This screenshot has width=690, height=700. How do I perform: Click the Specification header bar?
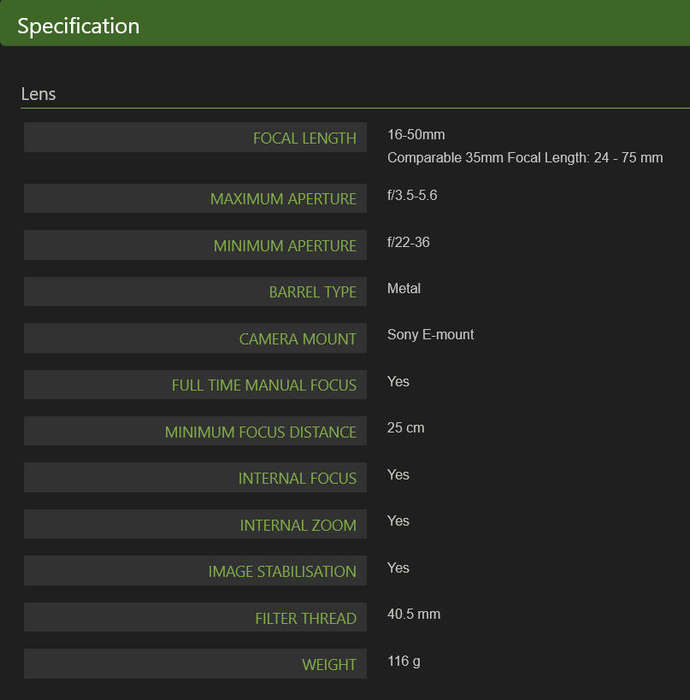[x=345, y=23]
